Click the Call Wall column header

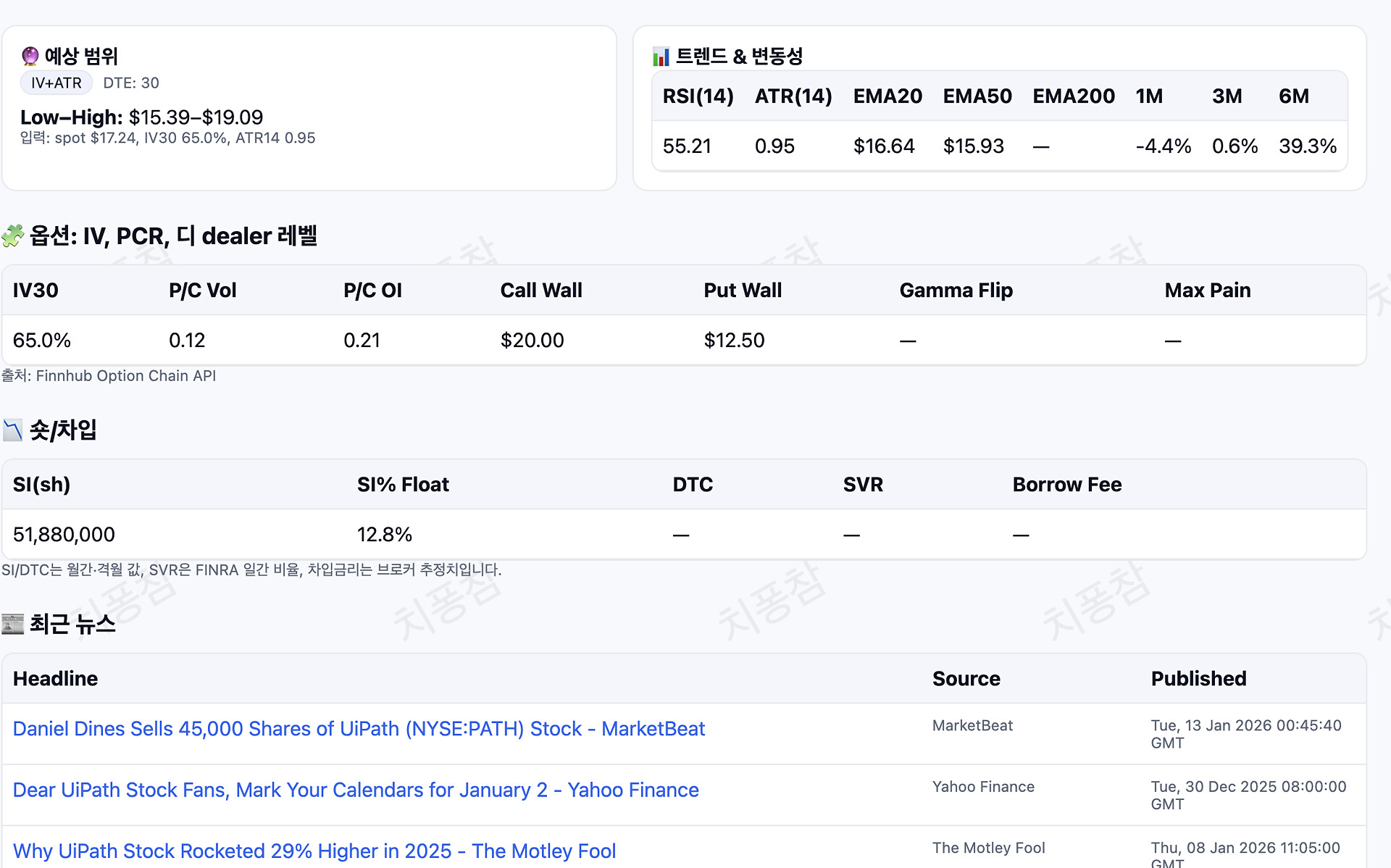540,290
